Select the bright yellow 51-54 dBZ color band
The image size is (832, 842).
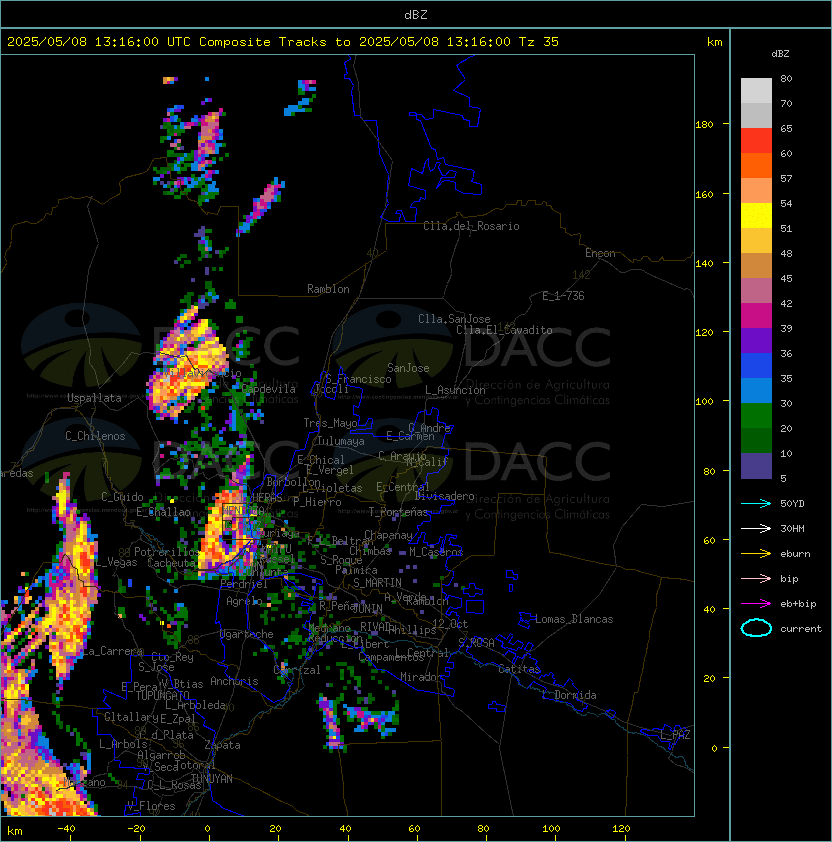[x=756, y=216]
